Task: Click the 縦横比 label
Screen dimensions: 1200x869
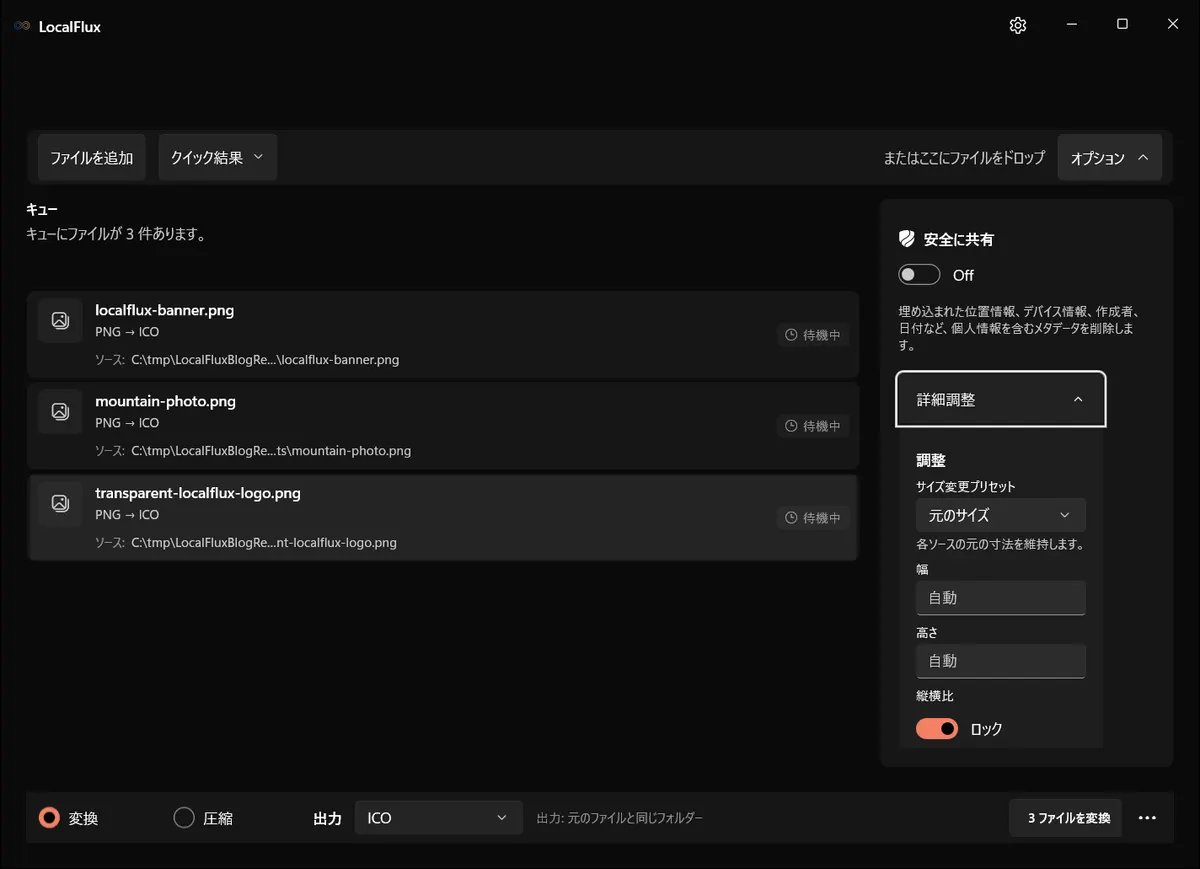Action: 935,696
